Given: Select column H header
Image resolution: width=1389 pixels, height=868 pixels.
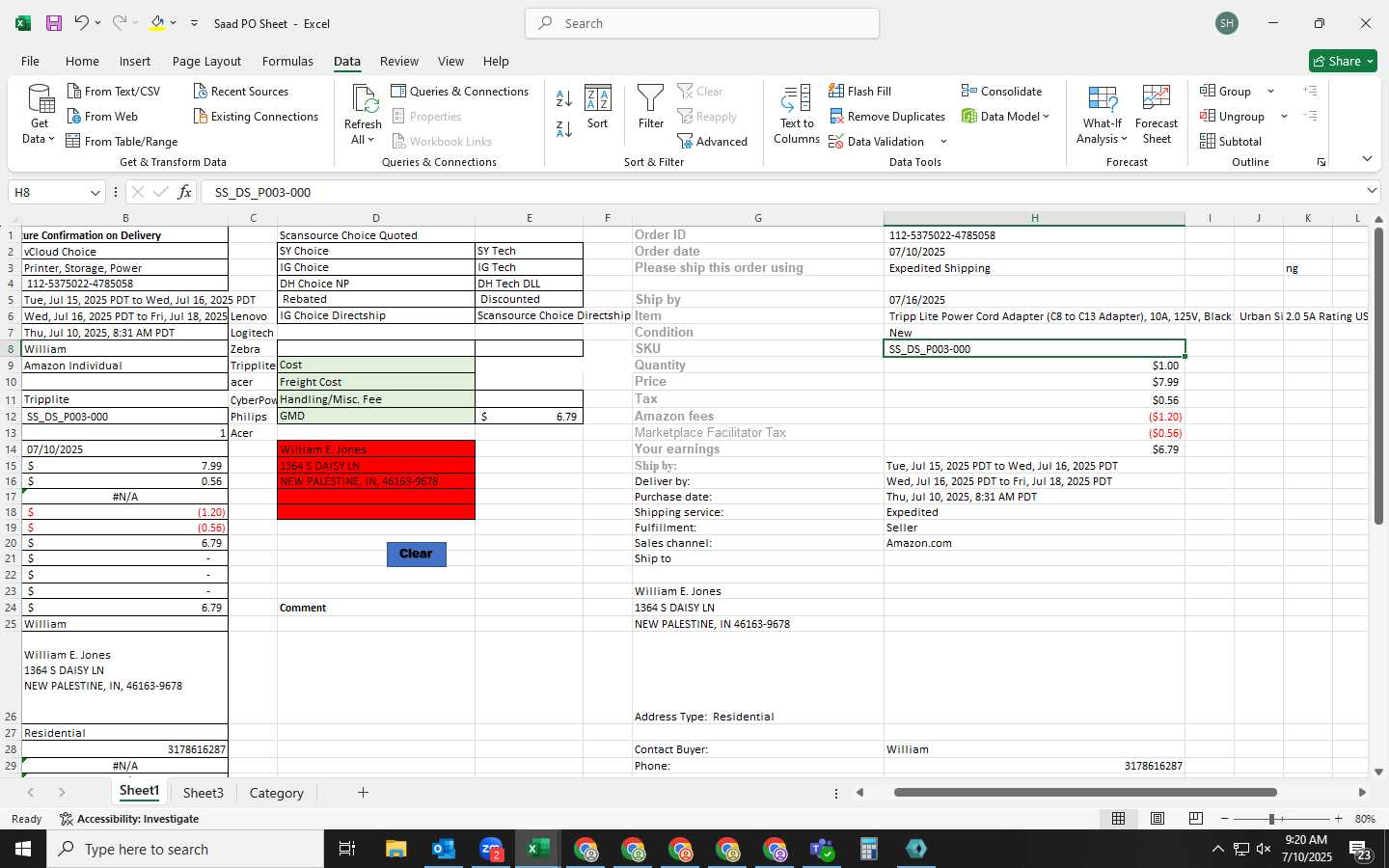Looking at the screenshot, I should [x=1034, y=218].
